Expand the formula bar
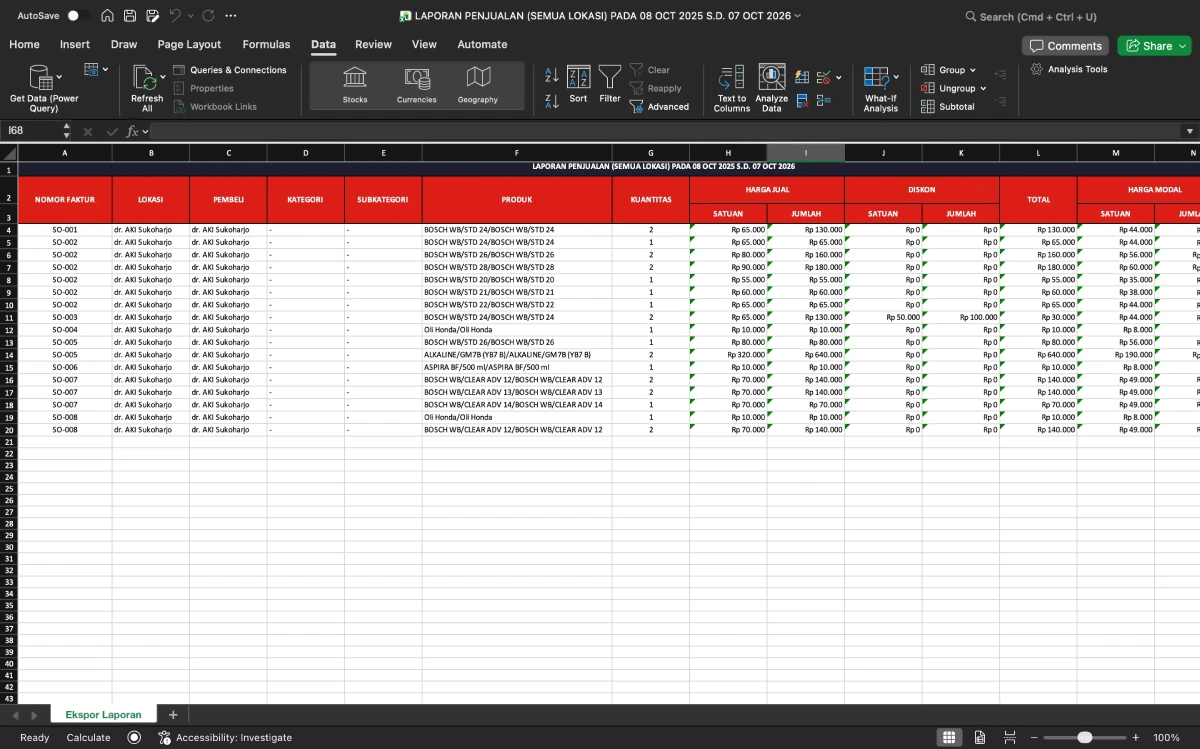The width and height of the screenshot is (1200, 749). (x=1189, y=131)
